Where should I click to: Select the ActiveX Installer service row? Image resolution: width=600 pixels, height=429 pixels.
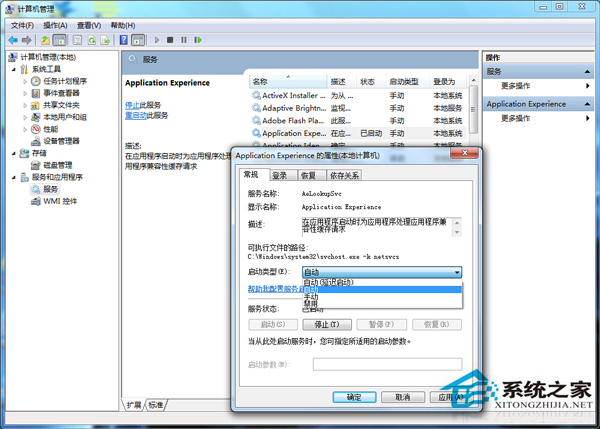click(357, 95)
